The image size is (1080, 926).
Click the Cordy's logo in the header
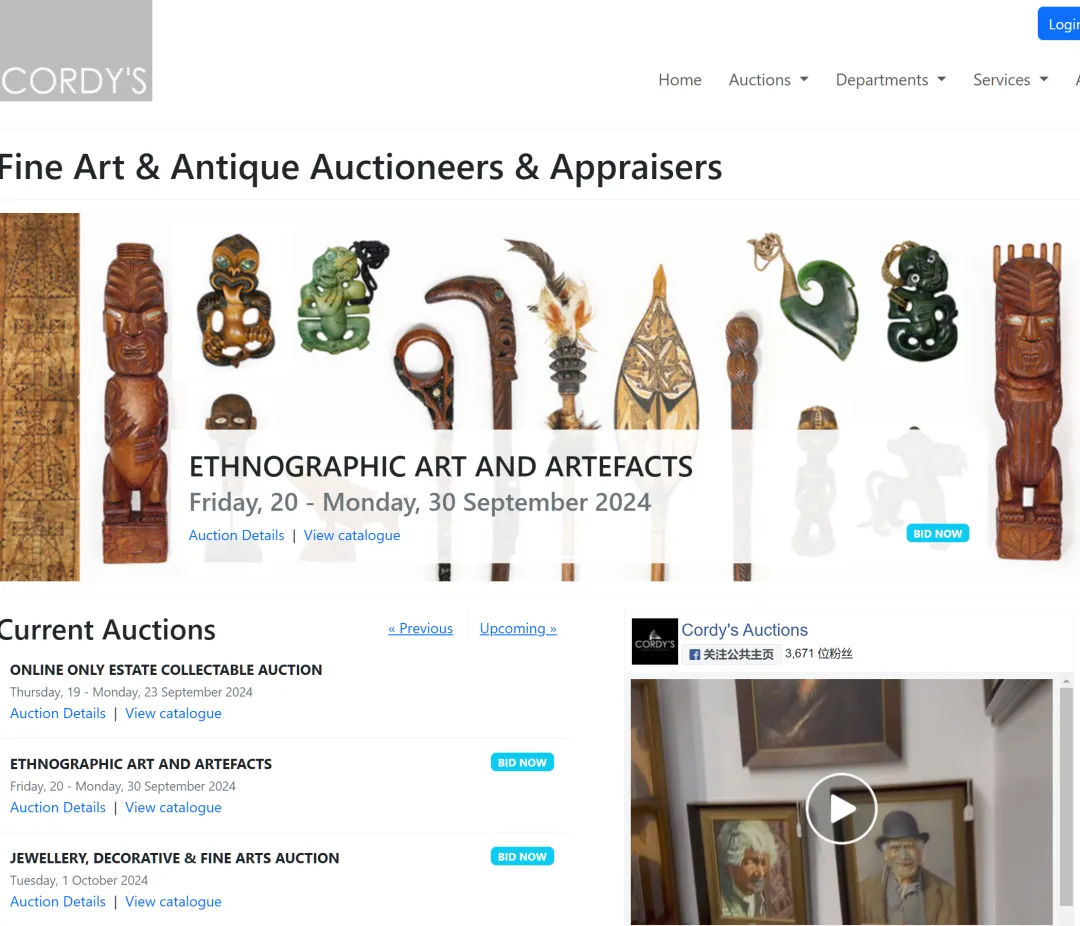[x=76, y=50]
